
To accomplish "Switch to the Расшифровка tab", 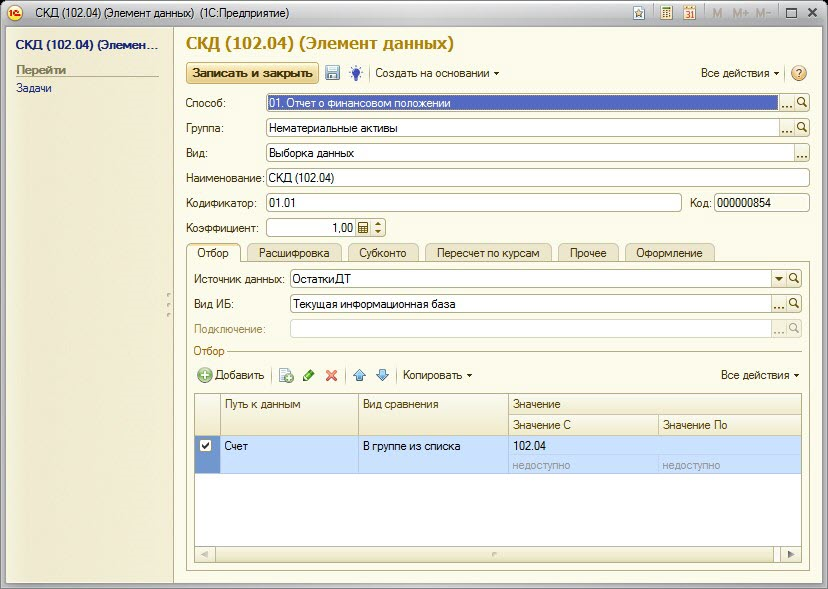I will (294, 253).
